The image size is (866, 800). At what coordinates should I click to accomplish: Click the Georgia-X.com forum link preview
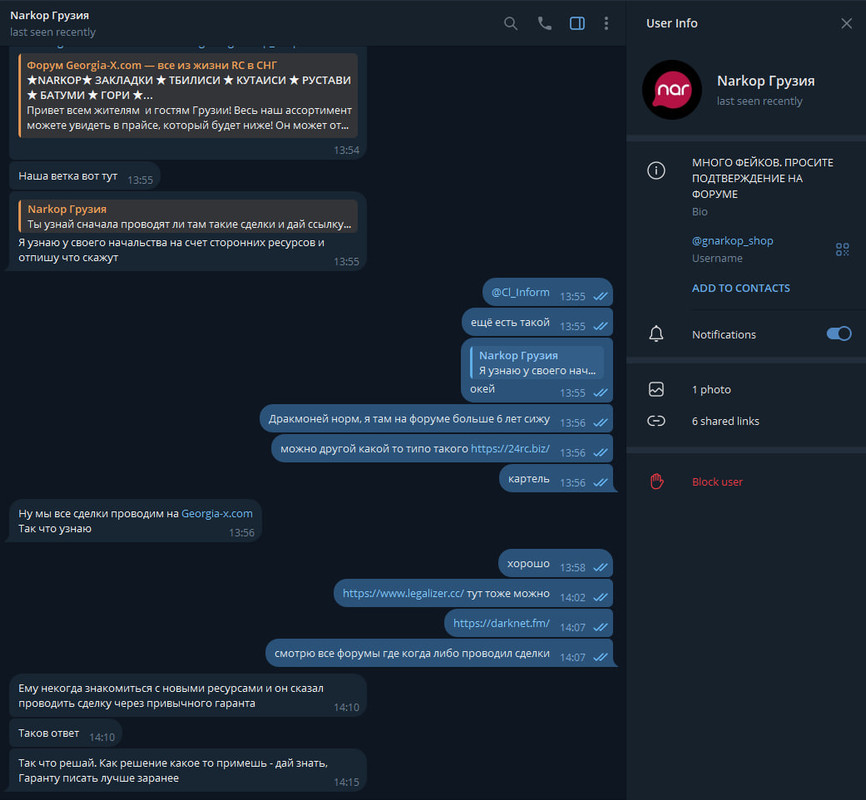pos(188,95)
